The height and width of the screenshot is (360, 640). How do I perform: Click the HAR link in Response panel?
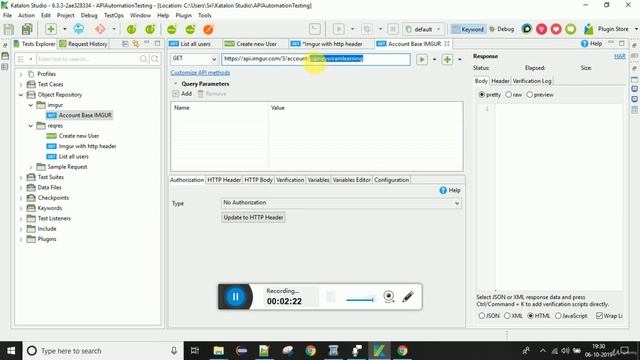(x=620, y=56)
